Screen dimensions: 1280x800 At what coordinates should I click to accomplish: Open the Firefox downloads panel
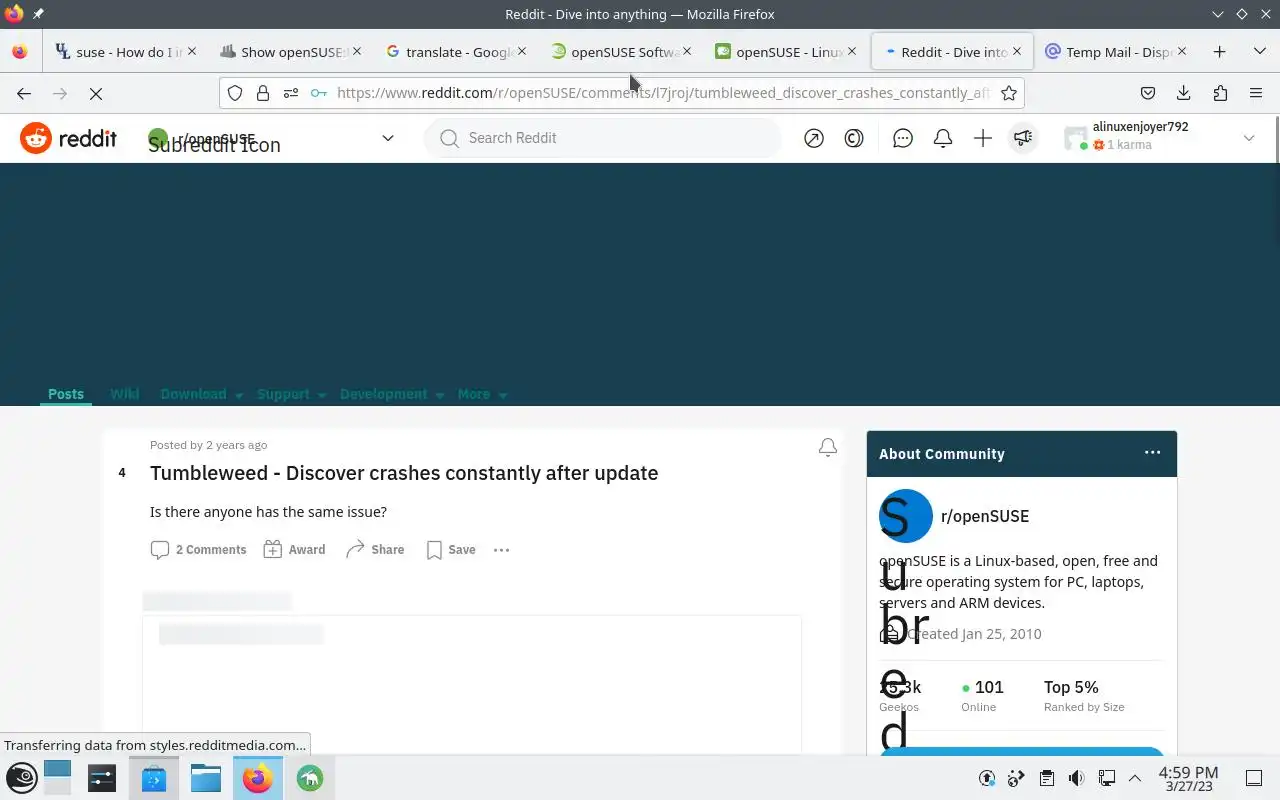1184,93
